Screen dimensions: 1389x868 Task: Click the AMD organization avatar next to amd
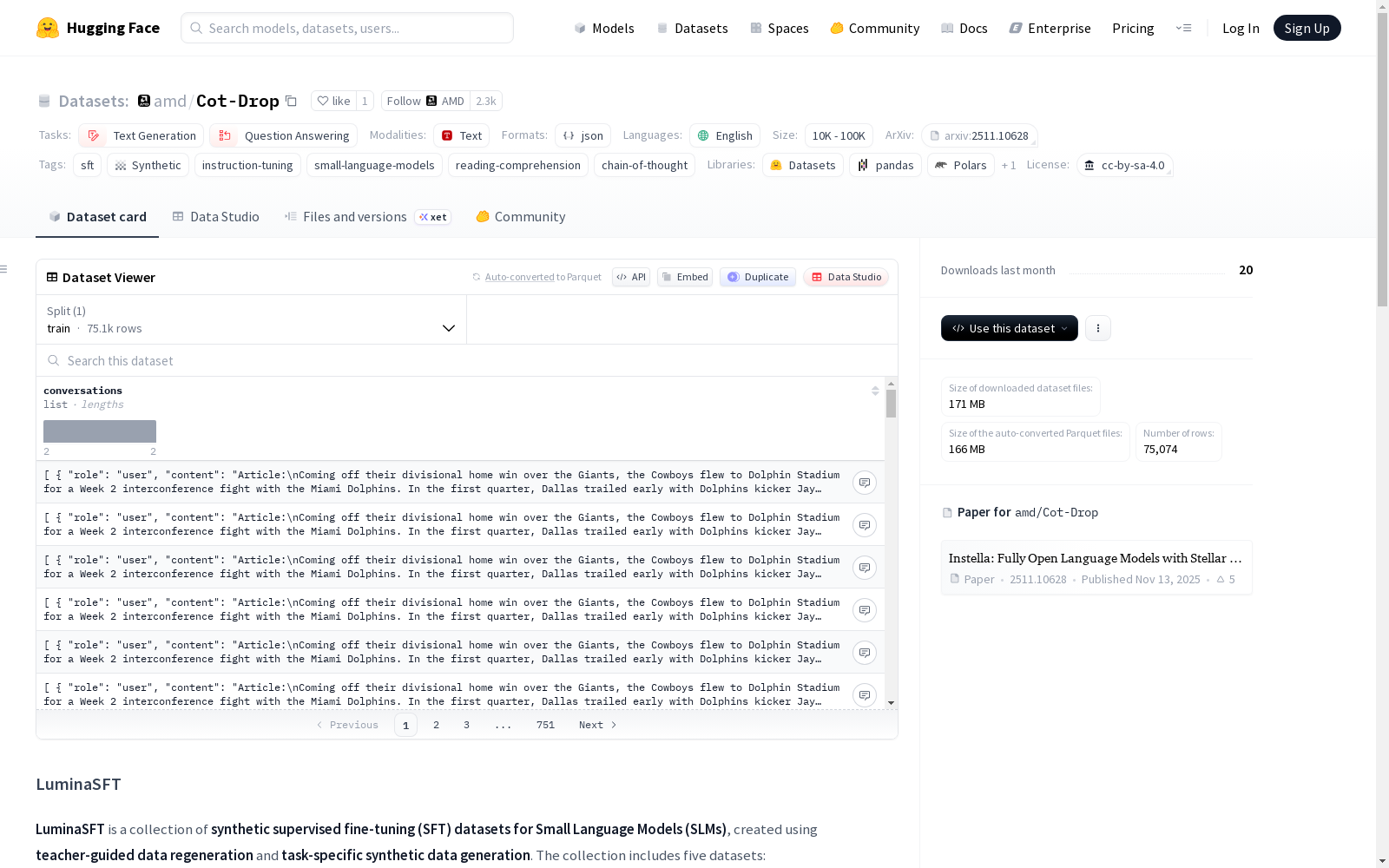coord(144,101)
